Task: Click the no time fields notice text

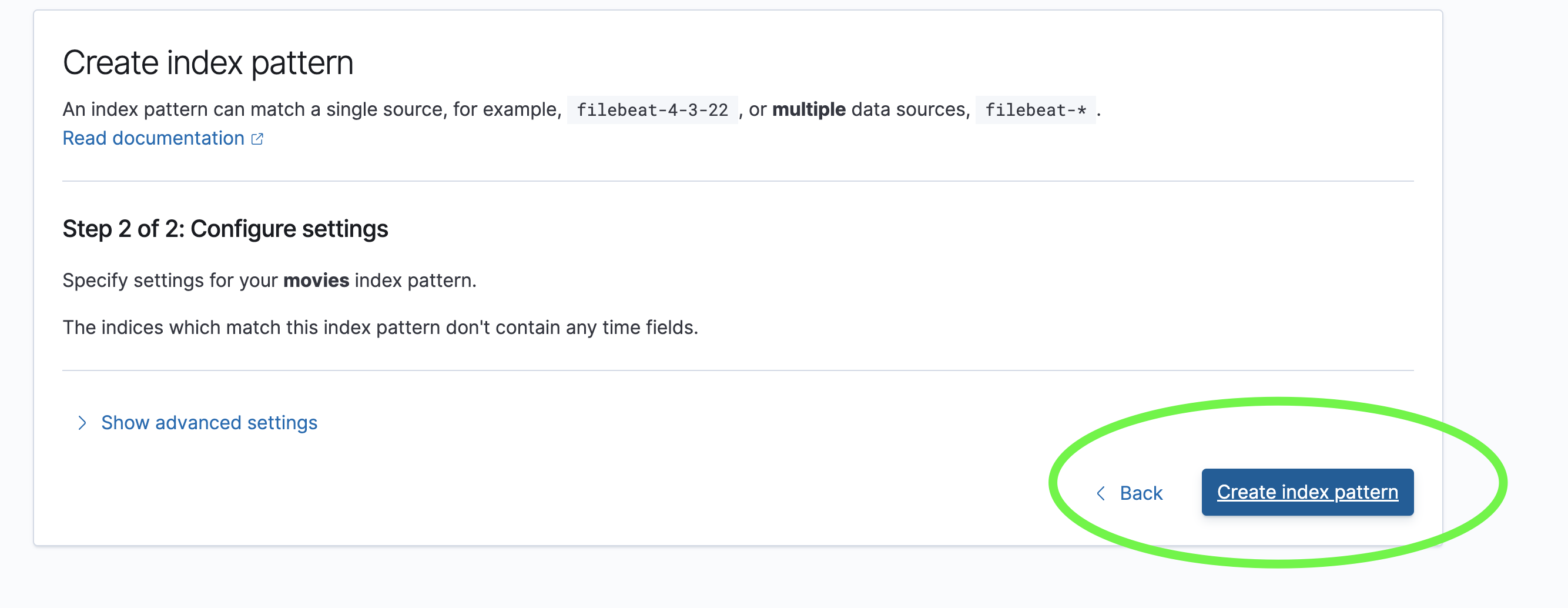Action: pos(380,327)
